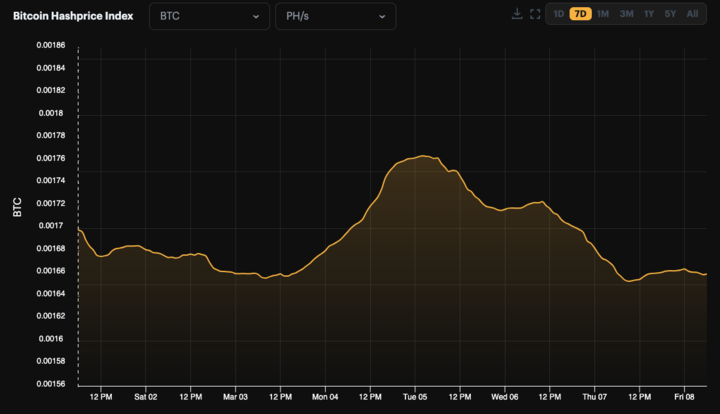Click the Bitcoin Hashprice Index title

pyautogui.click(x=73, y=16)
